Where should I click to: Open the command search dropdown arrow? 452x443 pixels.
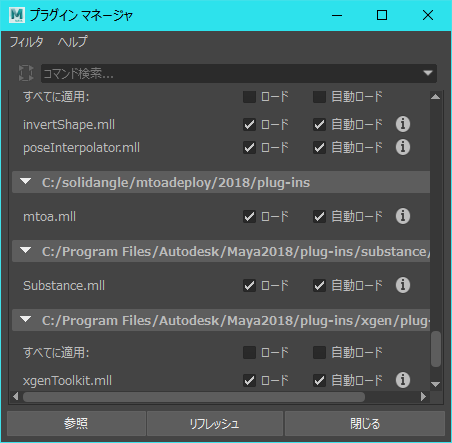tap(428, 73)
